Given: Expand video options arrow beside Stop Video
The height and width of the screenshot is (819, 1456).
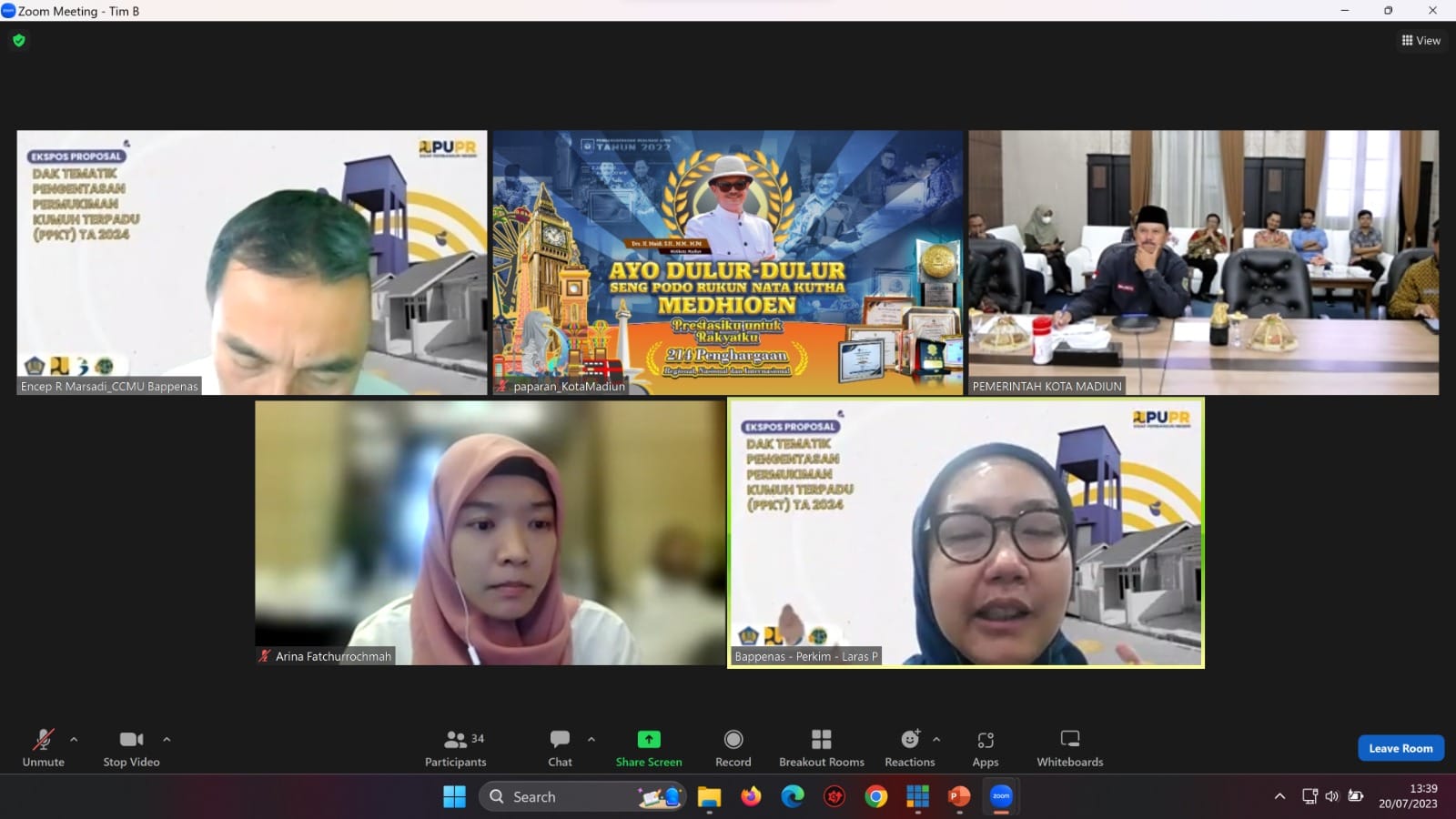Looking at the screenshot, I should pos(167,739).
